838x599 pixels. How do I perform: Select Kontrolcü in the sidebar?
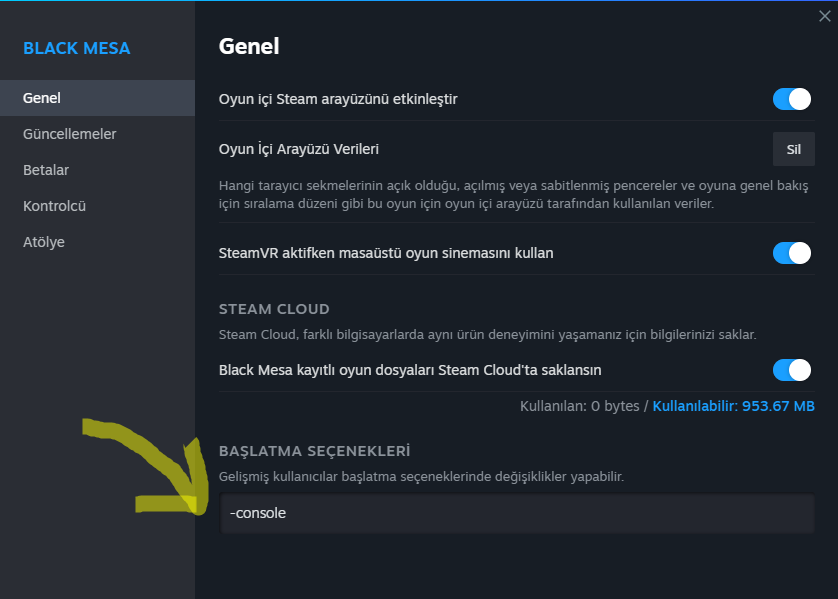(55, 206)
